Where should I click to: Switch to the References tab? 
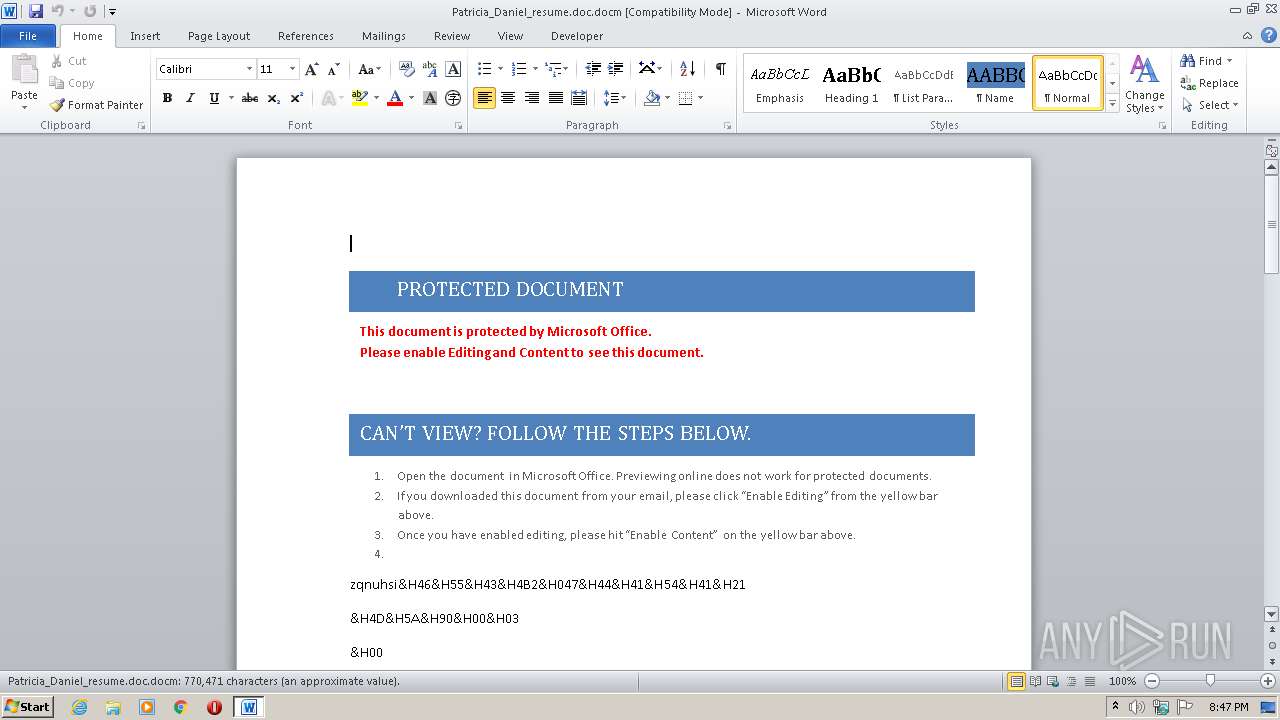(306, 36)
